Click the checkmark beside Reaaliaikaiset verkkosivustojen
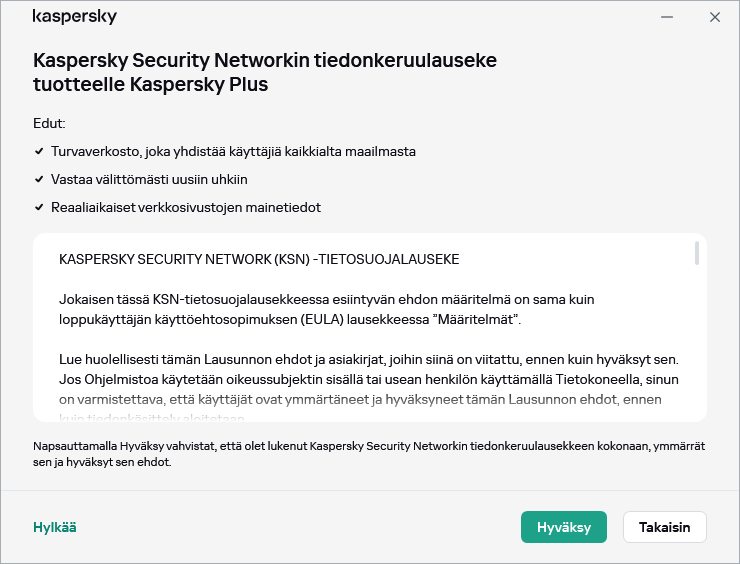Viewport: 740px width, 564px height. coord(38,208)
